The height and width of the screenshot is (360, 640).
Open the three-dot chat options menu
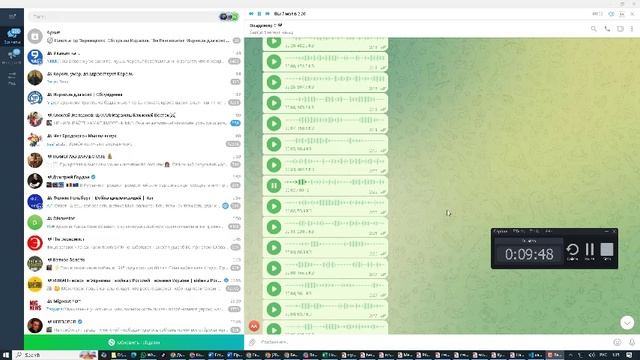tap(632, 29)
